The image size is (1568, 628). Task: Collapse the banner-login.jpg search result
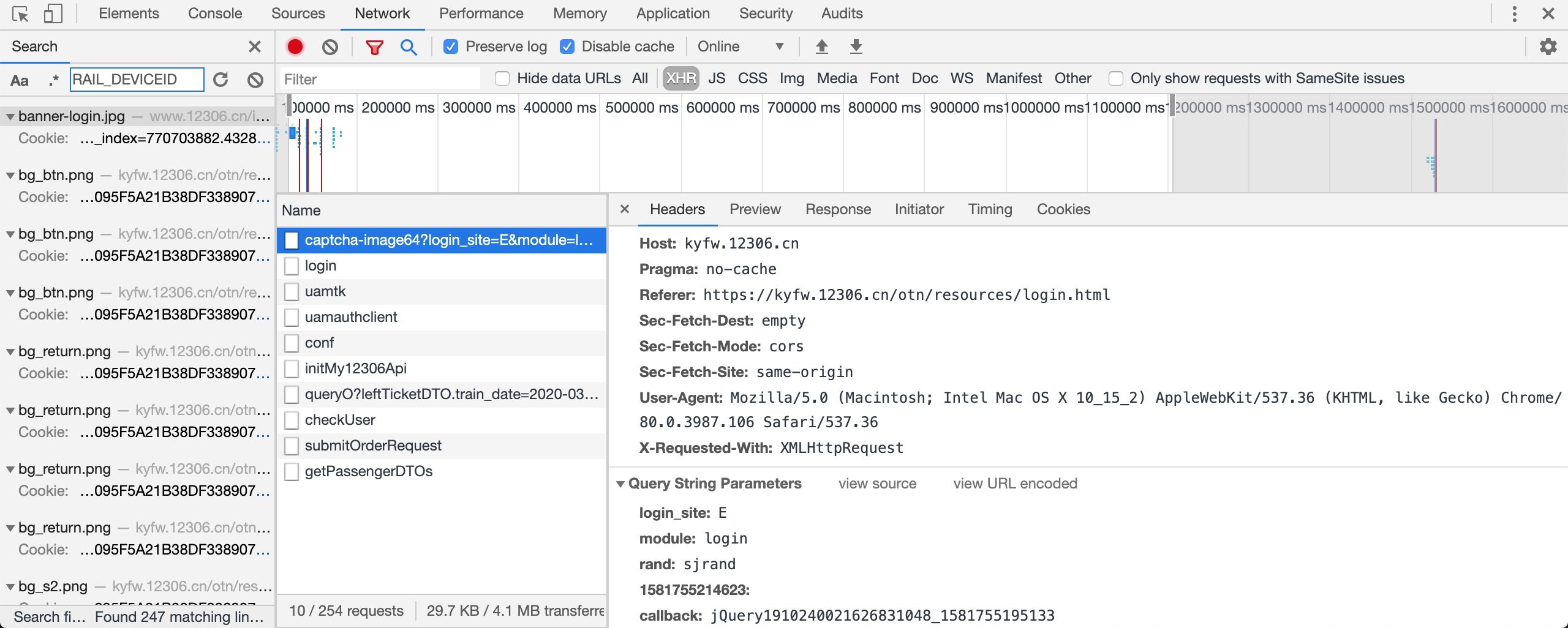coord(10,116)
